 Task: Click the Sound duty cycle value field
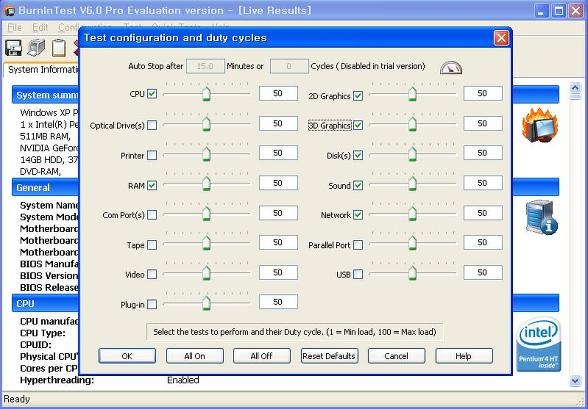coord(483,183)
